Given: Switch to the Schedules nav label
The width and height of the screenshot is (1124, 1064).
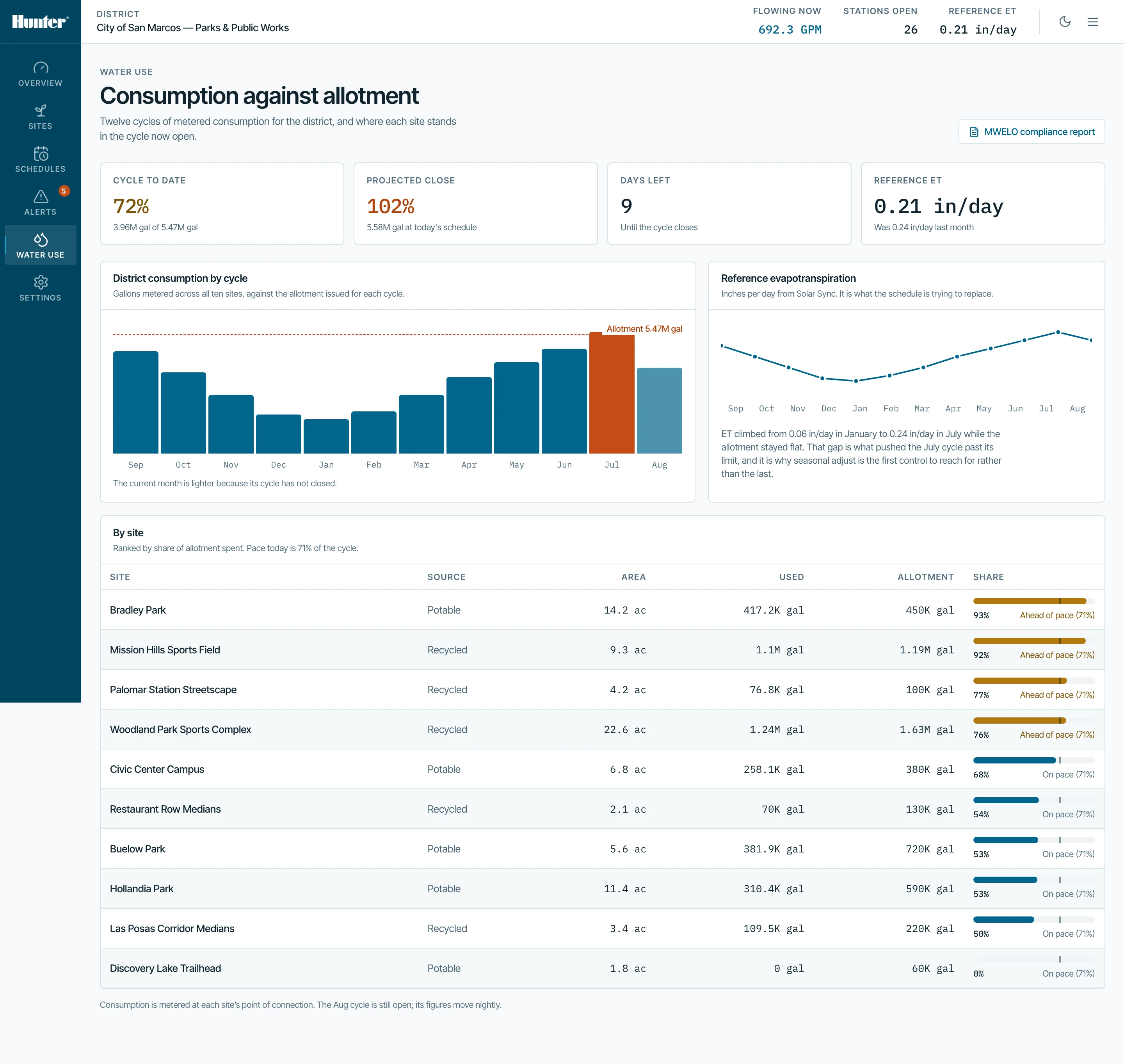Looking at the screenshot, I should coord(40,169).
